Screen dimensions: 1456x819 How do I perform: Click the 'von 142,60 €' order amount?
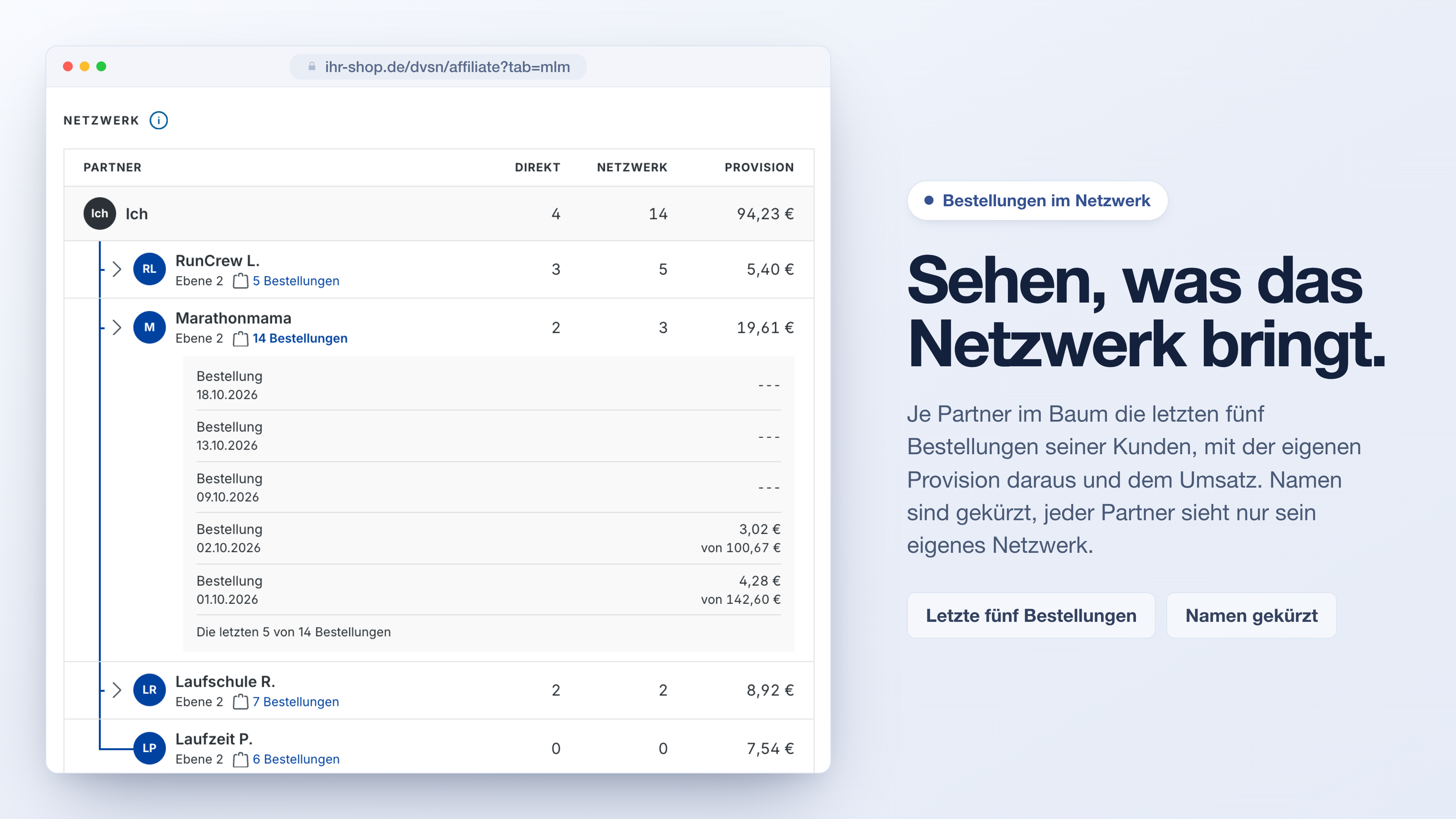tap(741, 599)
